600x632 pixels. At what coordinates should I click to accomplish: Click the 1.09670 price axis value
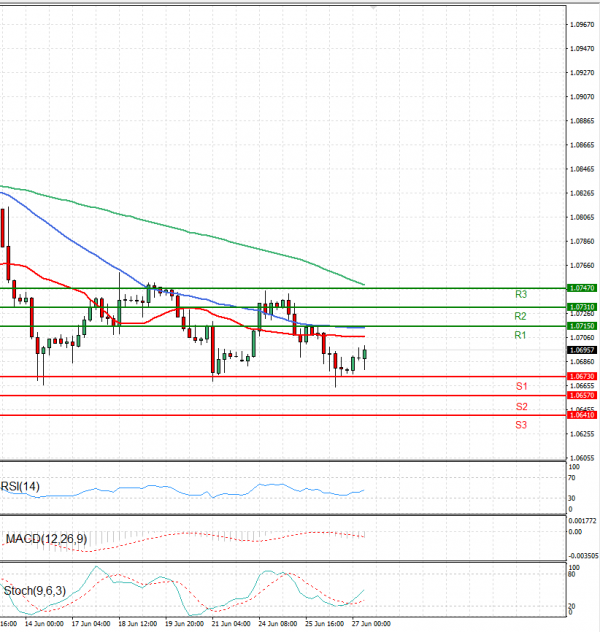582,25
